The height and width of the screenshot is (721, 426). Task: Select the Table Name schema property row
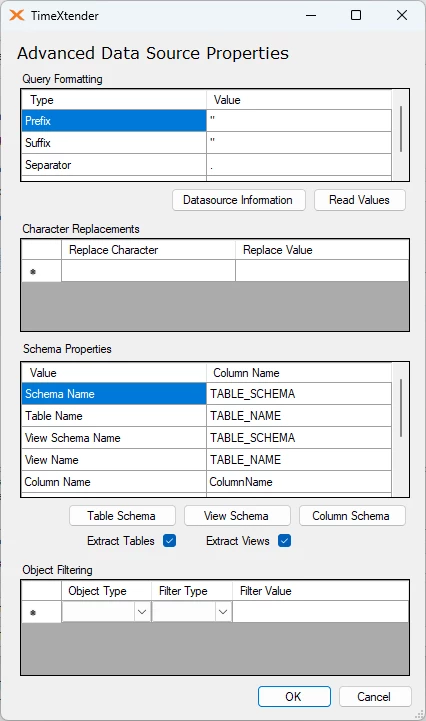click(x=207, y=416)
